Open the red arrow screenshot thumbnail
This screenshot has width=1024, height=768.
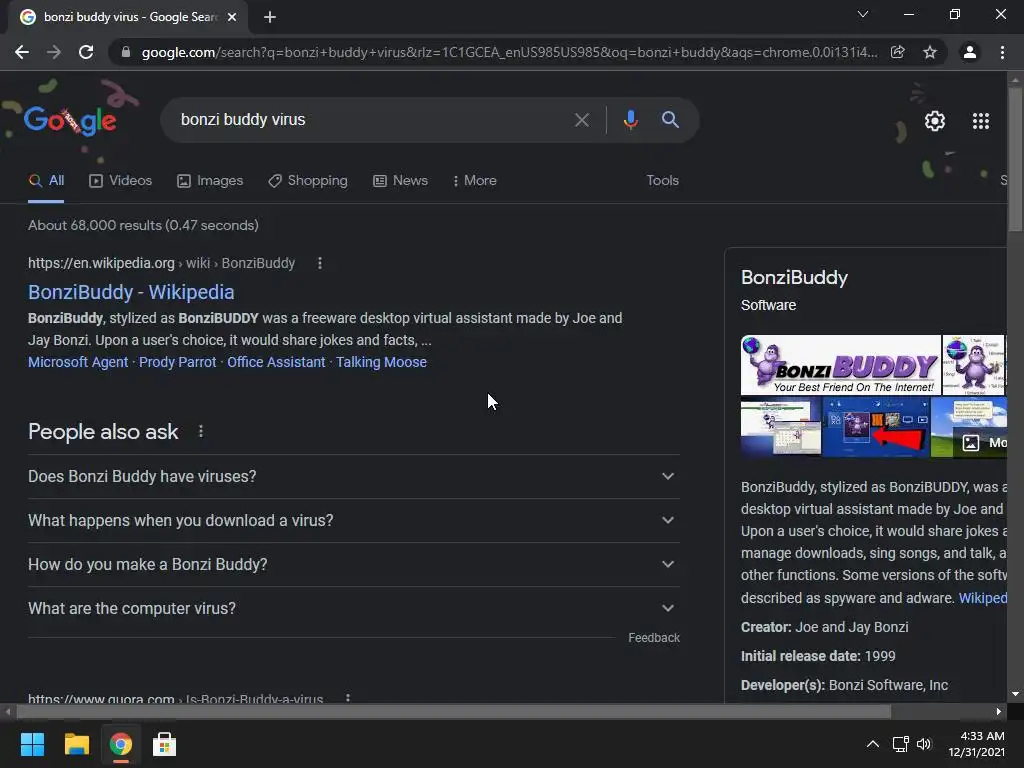coord(876,426)
